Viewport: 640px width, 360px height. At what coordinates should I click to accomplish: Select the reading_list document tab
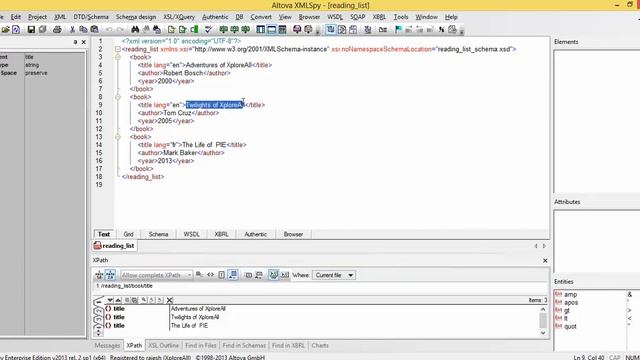[114, 246]
